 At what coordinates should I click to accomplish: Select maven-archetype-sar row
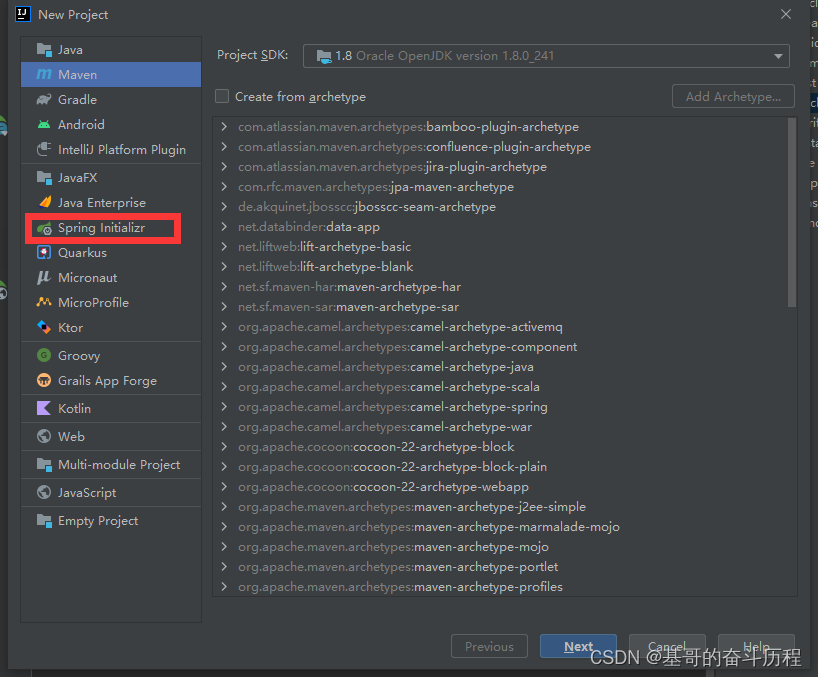pos(501,307)
